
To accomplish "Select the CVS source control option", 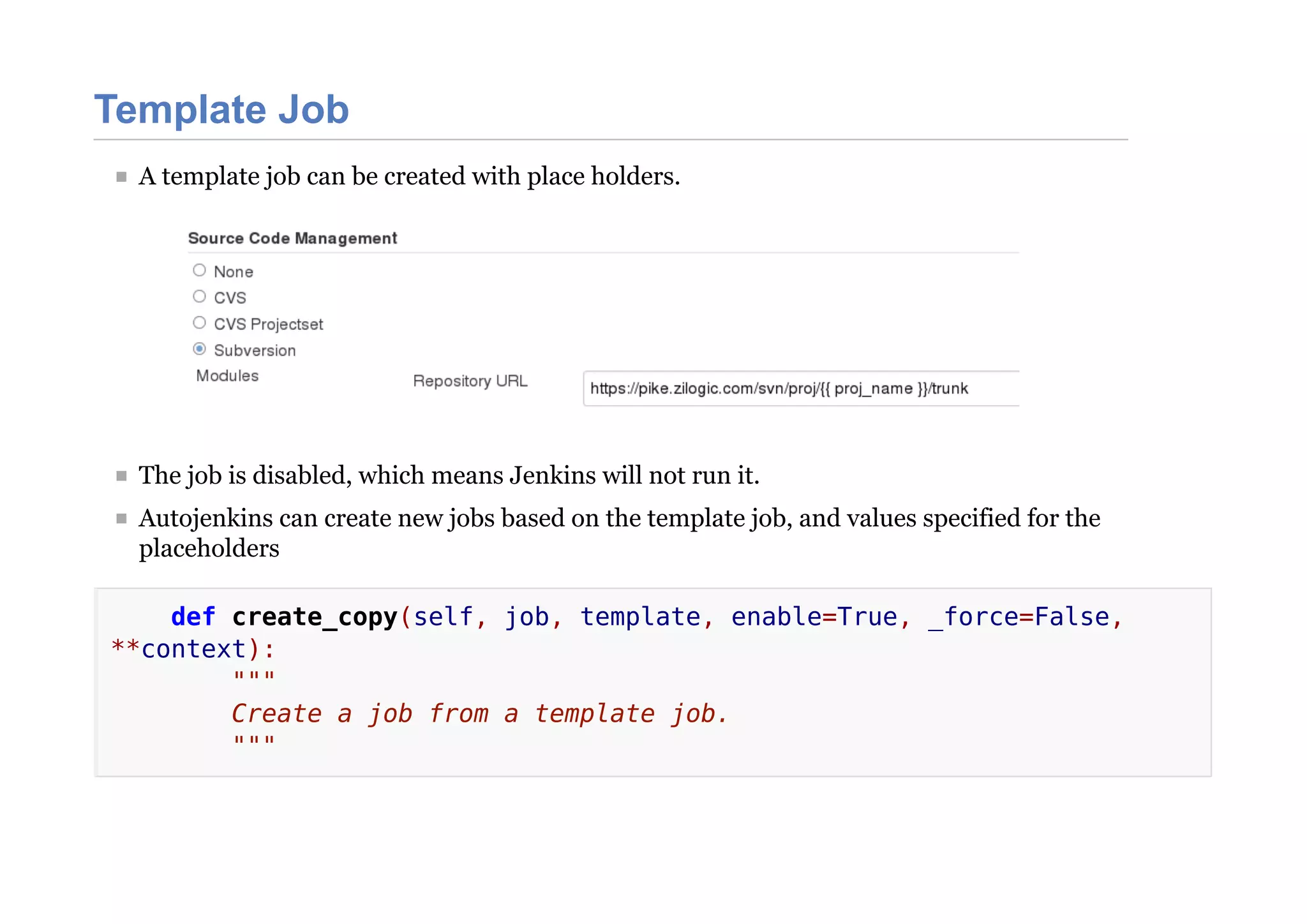I will 199,297.
